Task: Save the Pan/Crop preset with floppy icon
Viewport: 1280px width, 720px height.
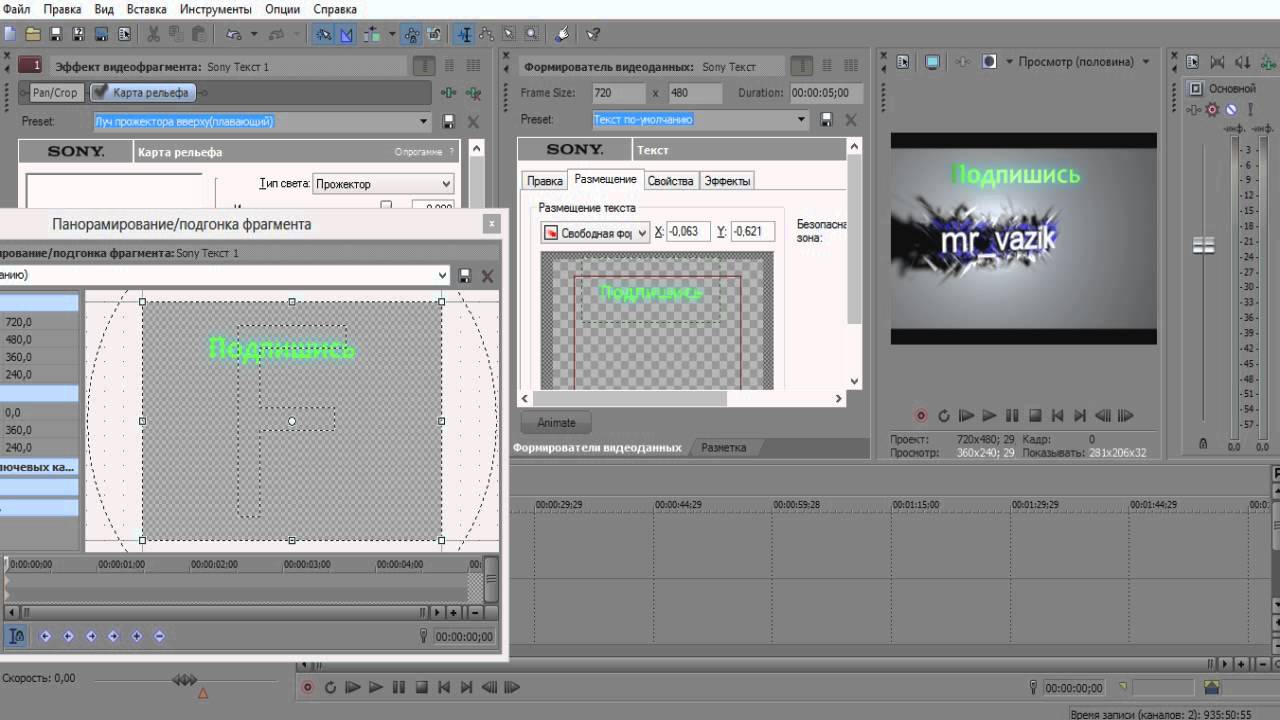Action: (x=464, y=275)
